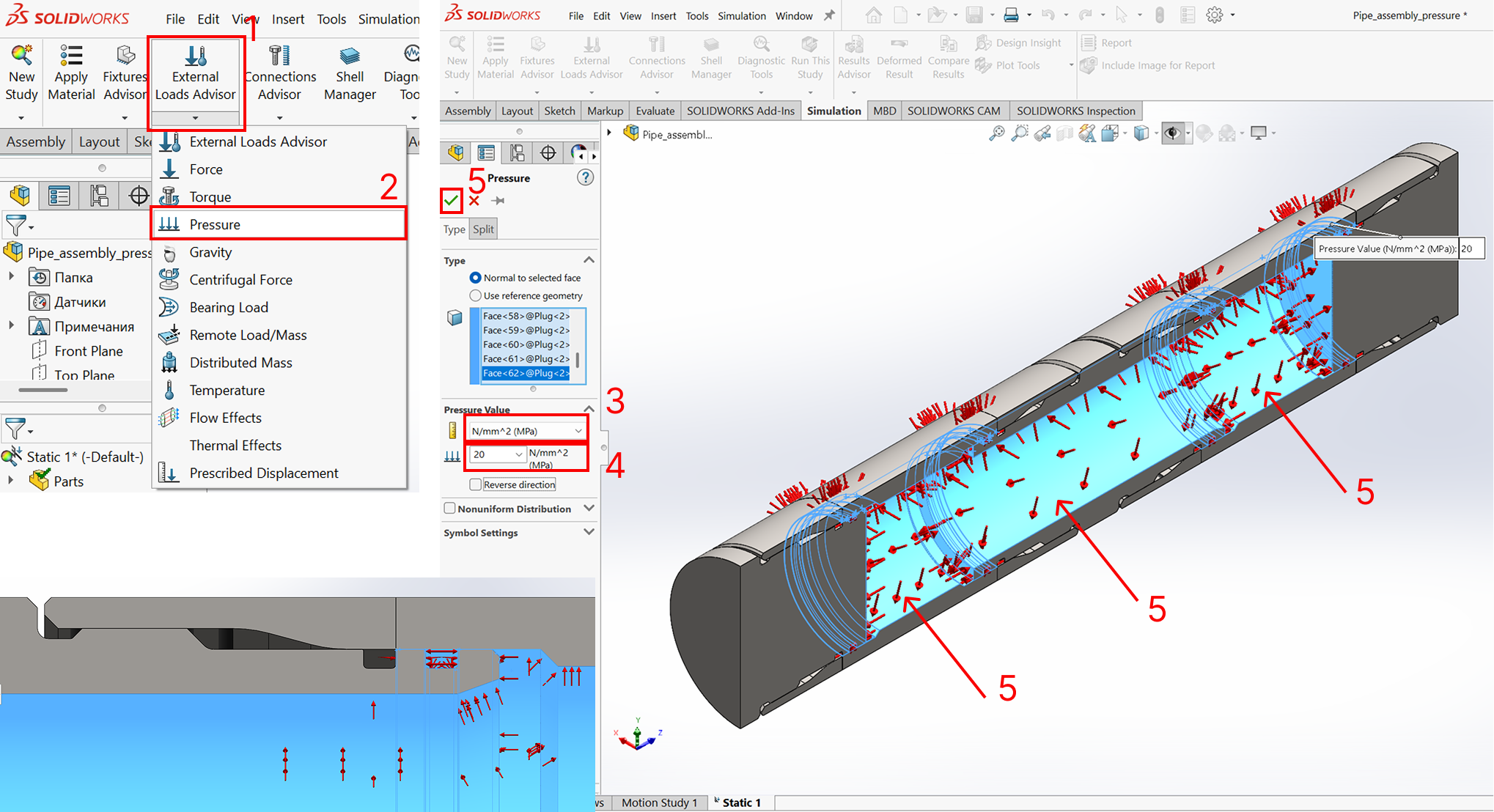Switch to the Motion Study 1 tab

659,802
